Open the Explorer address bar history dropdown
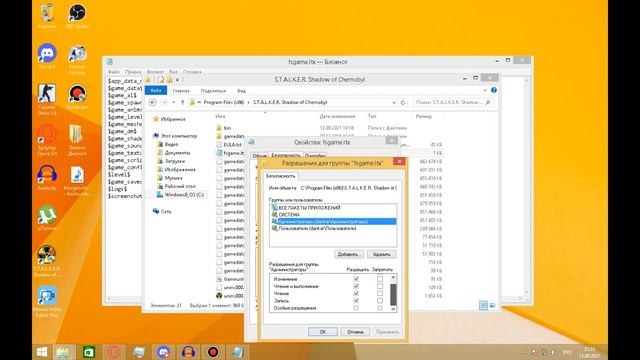Image resolution: width=640 pixels, height=360 pixels. (x=394, y=102)
